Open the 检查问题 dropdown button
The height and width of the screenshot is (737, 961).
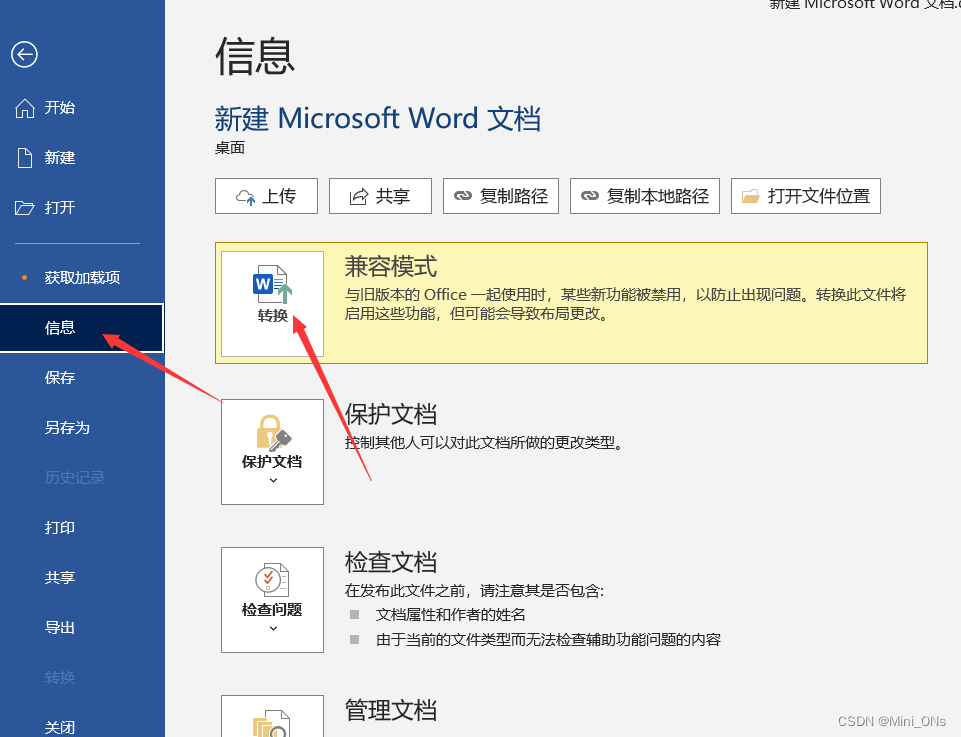click(x=273, y=600)
